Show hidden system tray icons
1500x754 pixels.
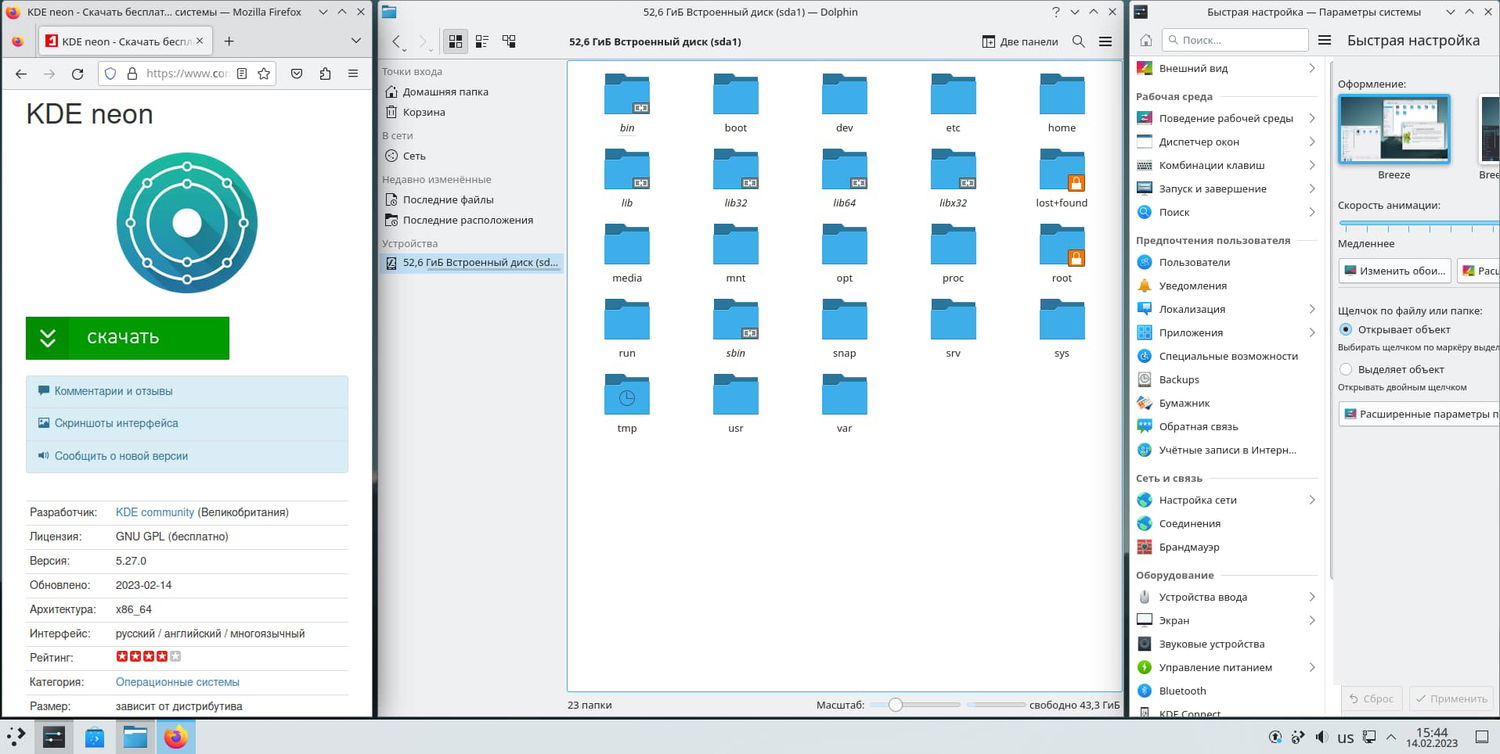click(1393, 737)
